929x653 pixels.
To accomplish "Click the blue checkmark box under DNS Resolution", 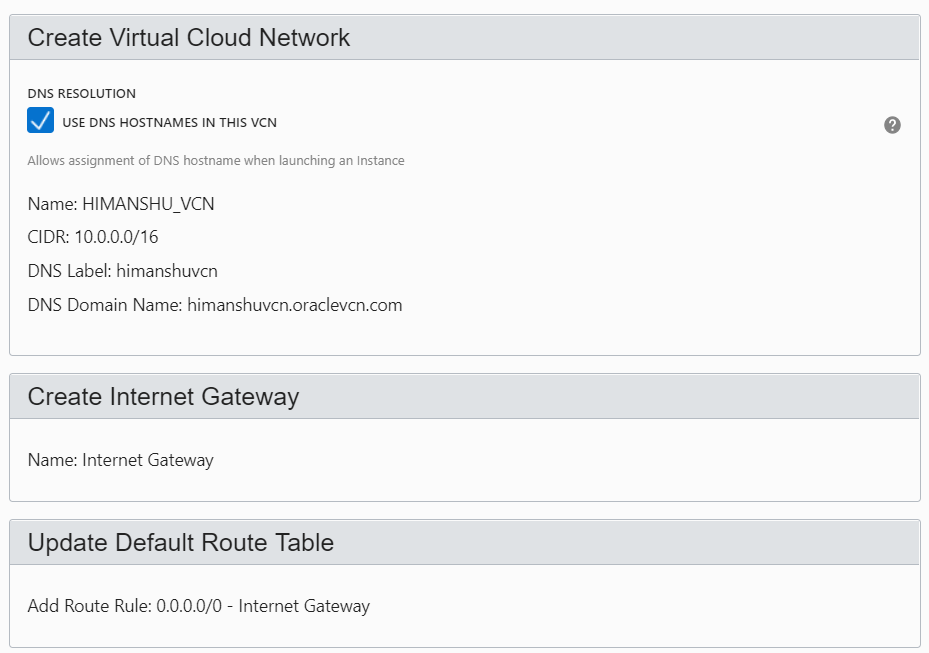I will (x=40, y=120).
